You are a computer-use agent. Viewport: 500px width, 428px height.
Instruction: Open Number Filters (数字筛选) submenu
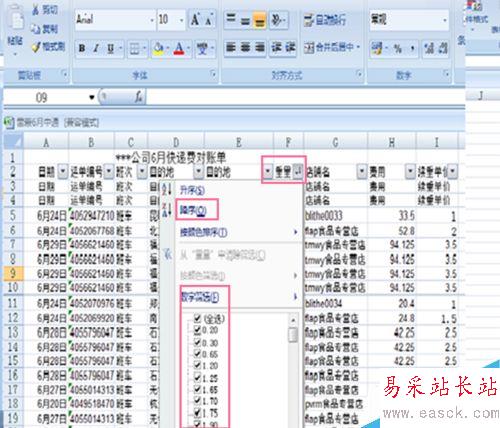pyautogui.click(x=199, y=297)
